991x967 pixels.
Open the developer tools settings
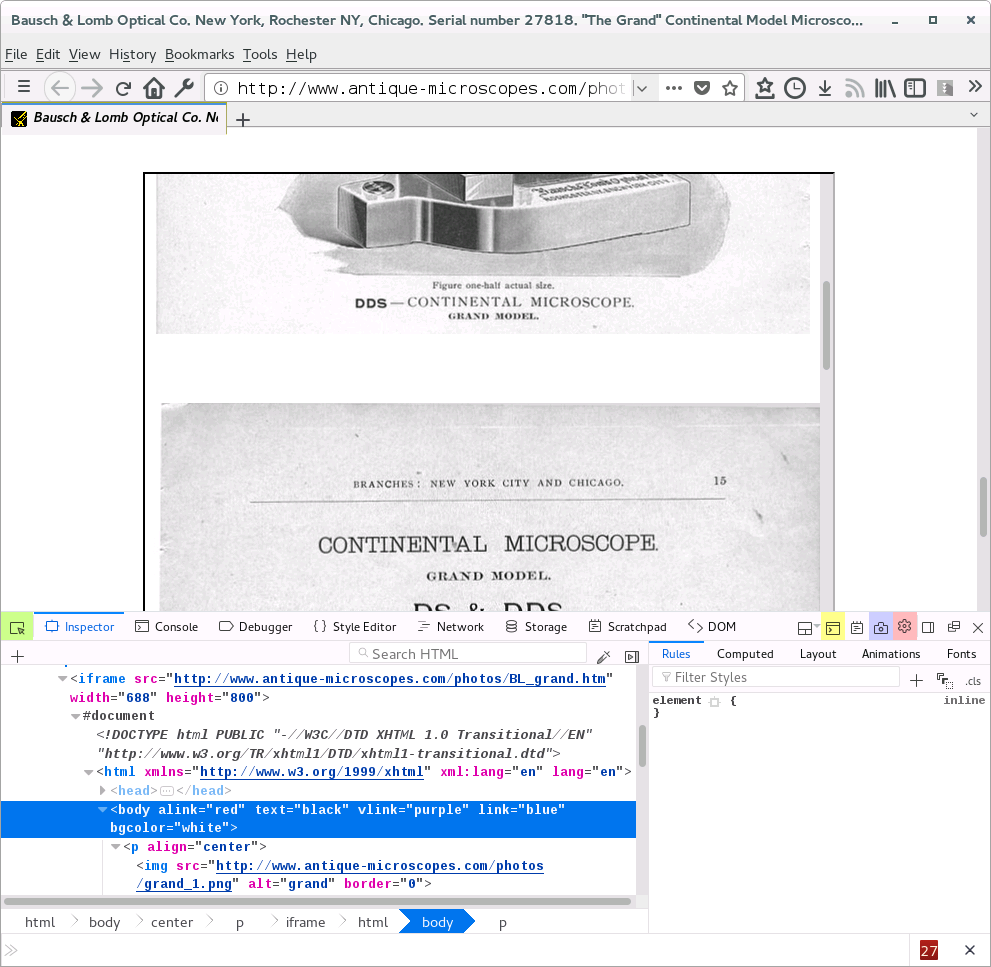(904, 626)
